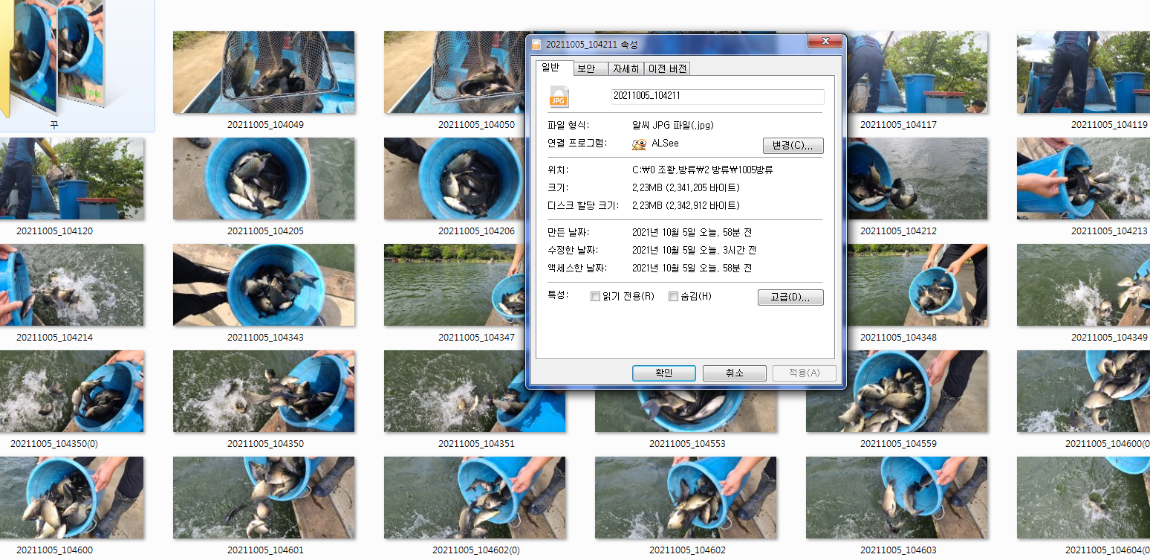Select thumbnail 20211005_104601
This screenshot has height=560, width=1150.
[x=263, y=498]
